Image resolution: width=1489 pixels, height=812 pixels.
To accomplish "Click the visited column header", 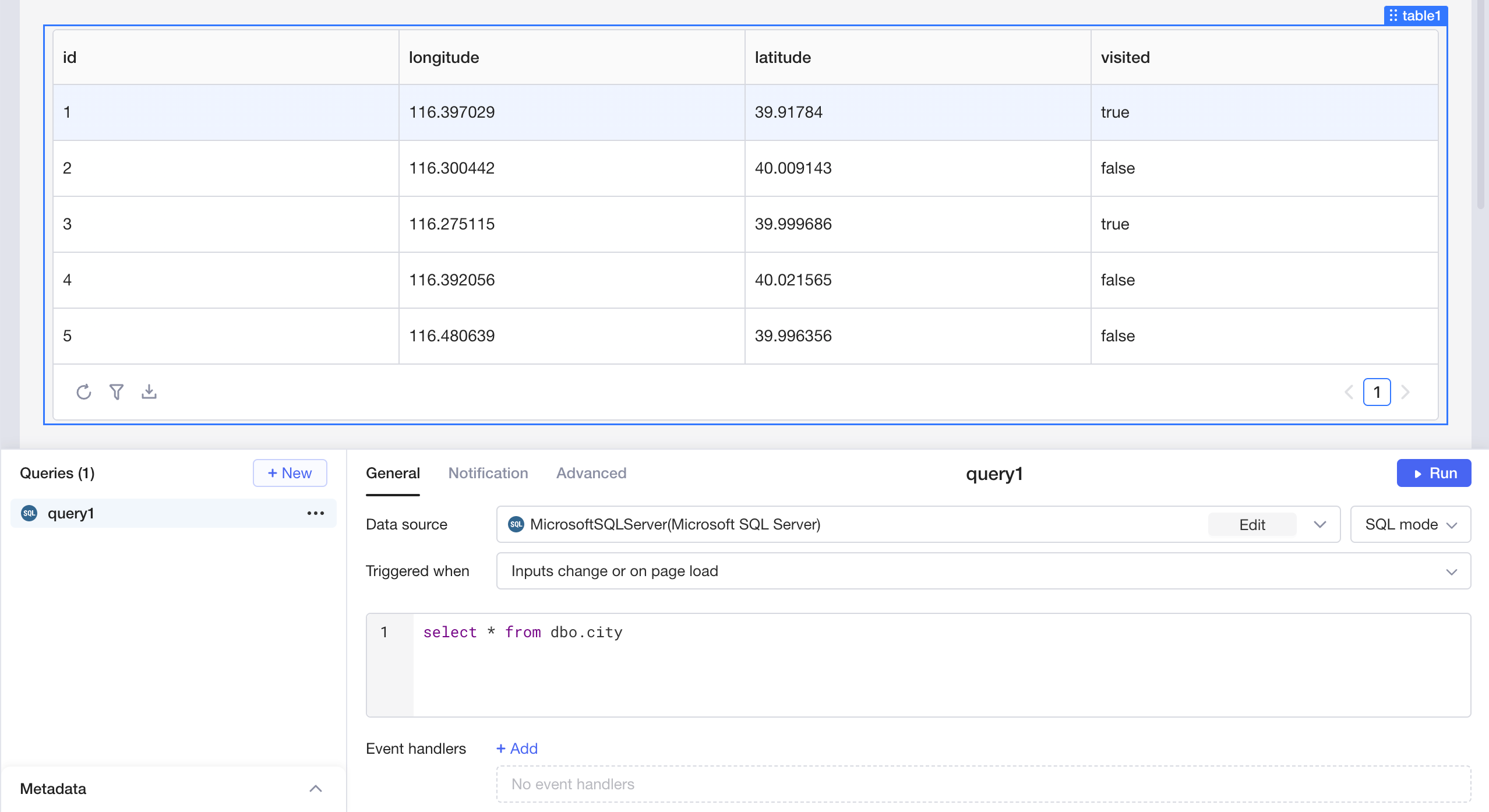I will click(1264, 57).
